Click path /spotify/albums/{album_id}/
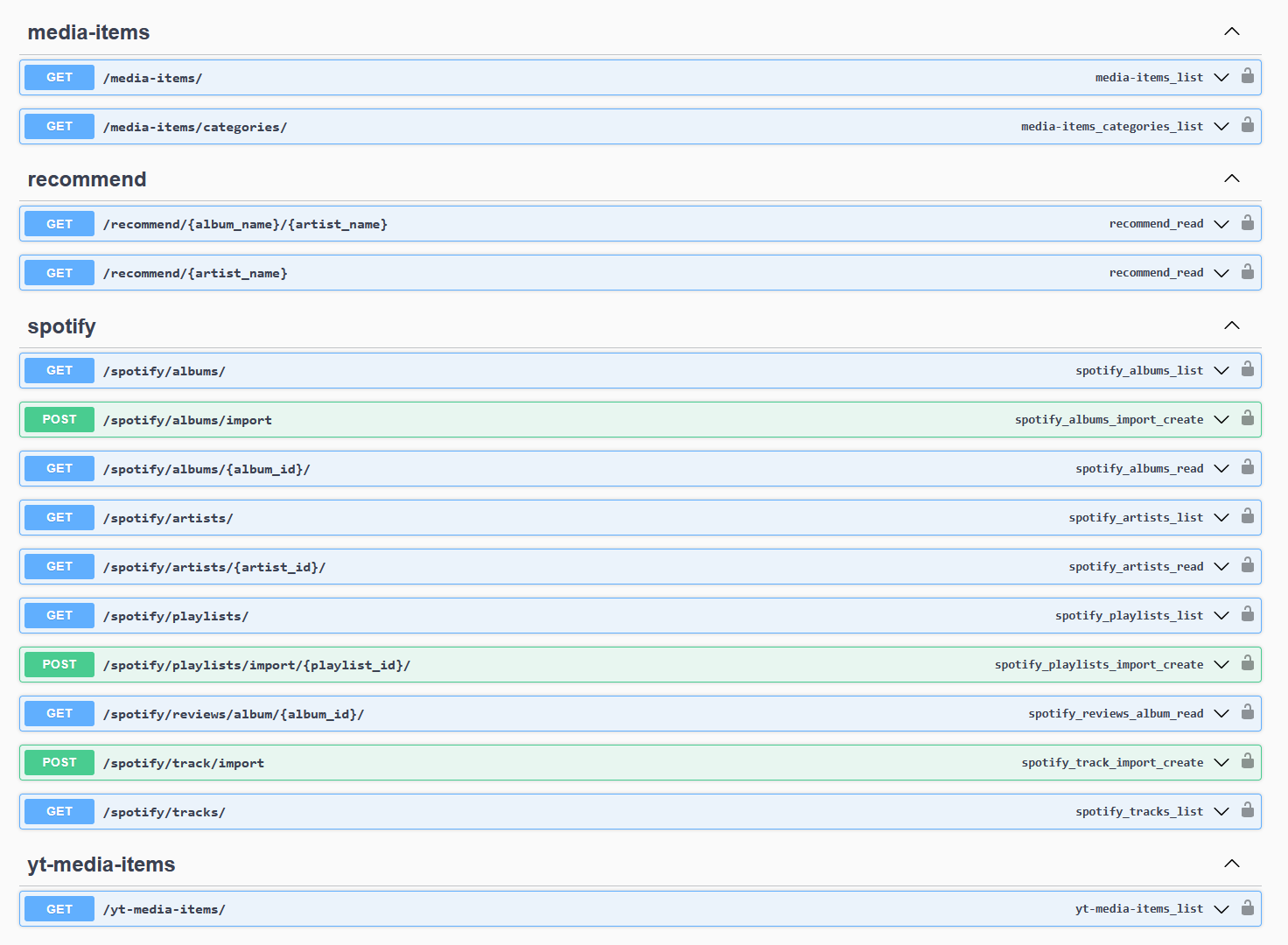Screen dimensions: 1288x945 pyautogui.click(x=206, y=469)
